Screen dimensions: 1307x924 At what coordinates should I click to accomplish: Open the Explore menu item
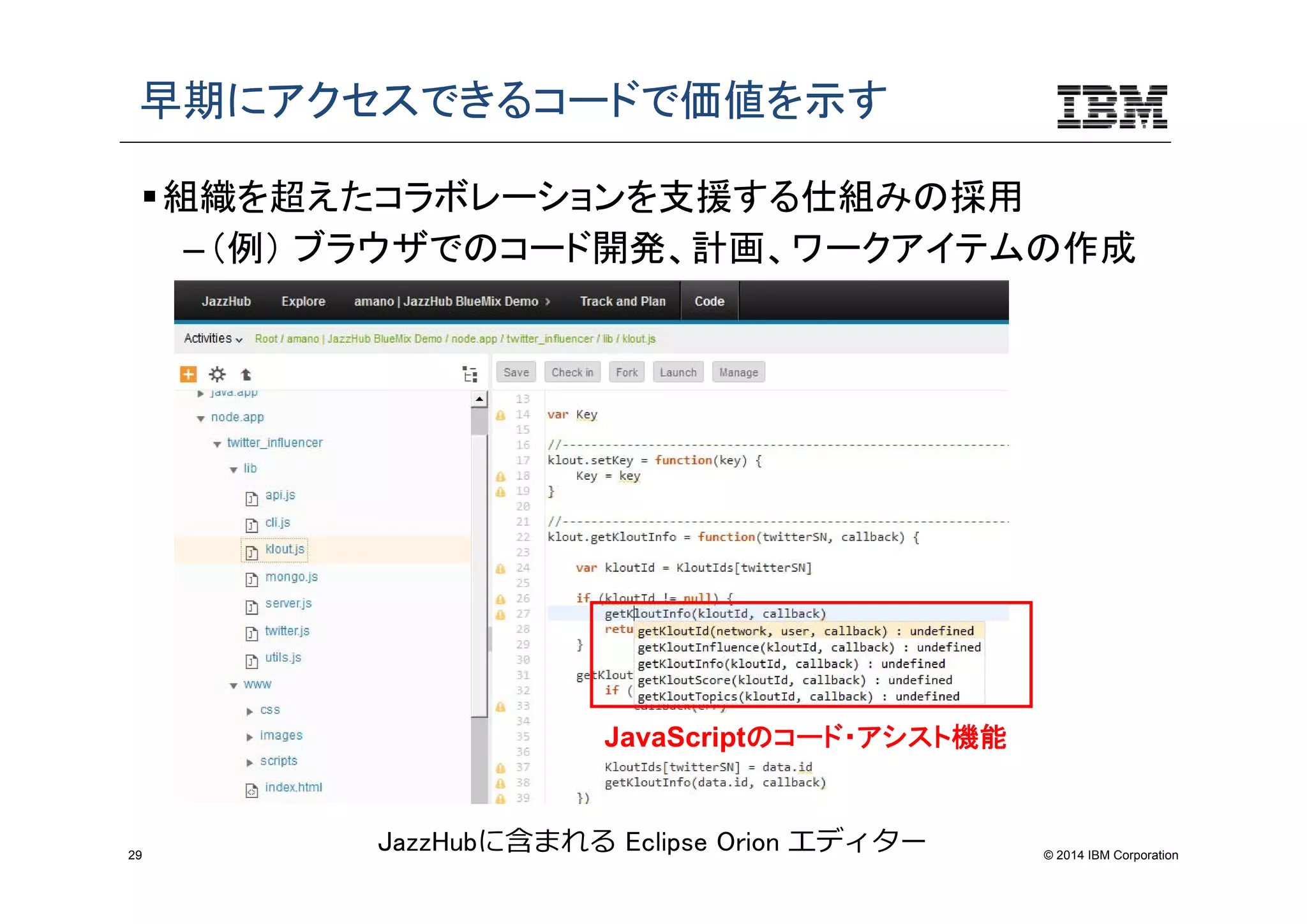click(x=303, y=301)
